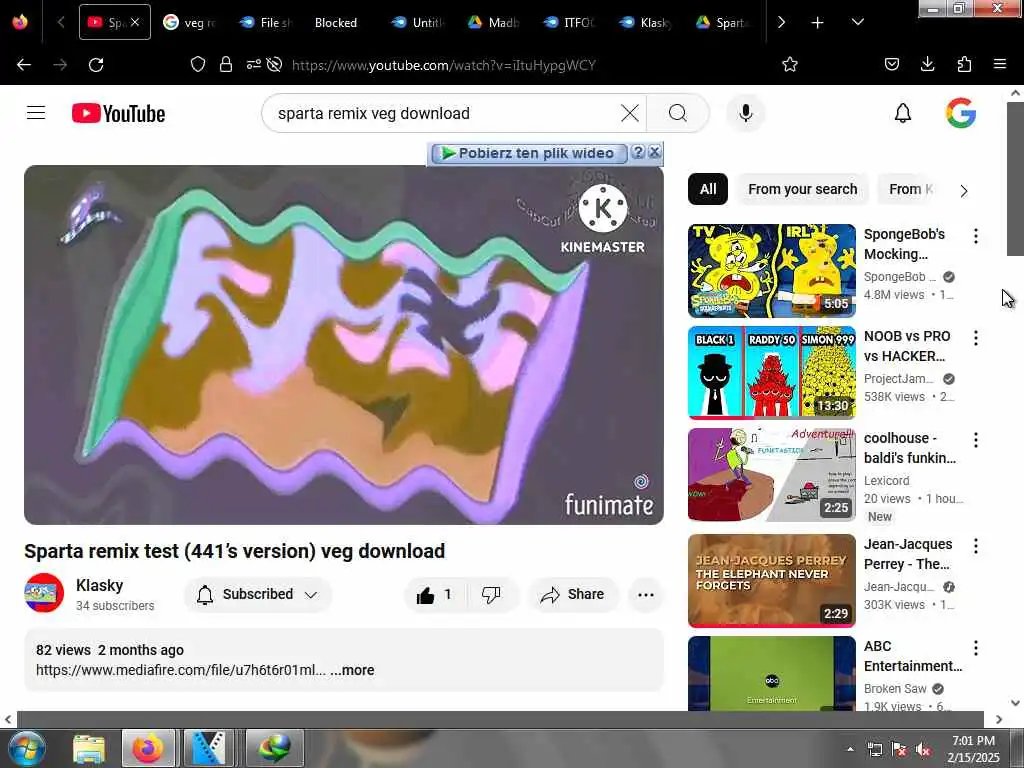Open the mediafire link in description
The width and height of the screenshot is (1024, 768).
pos(181,670)
